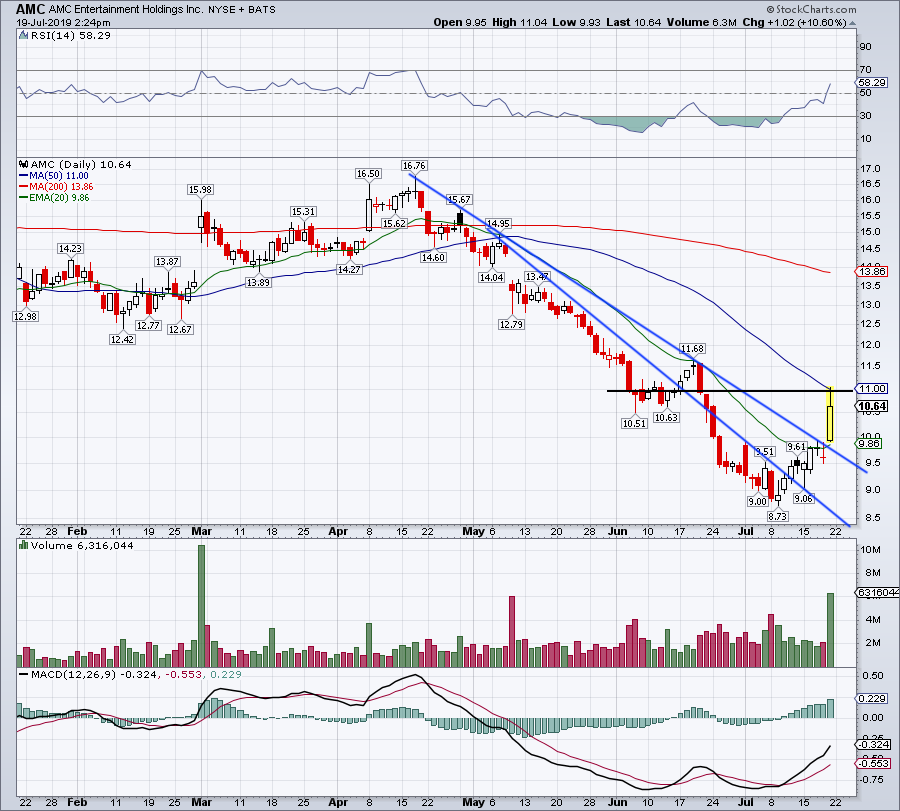Click the 8.73 lowest price label

(778, 516)
